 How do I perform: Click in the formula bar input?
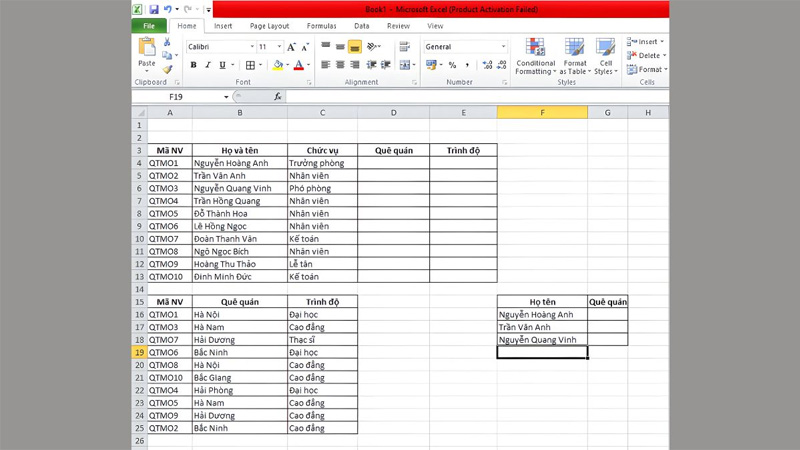click(477, 96)
